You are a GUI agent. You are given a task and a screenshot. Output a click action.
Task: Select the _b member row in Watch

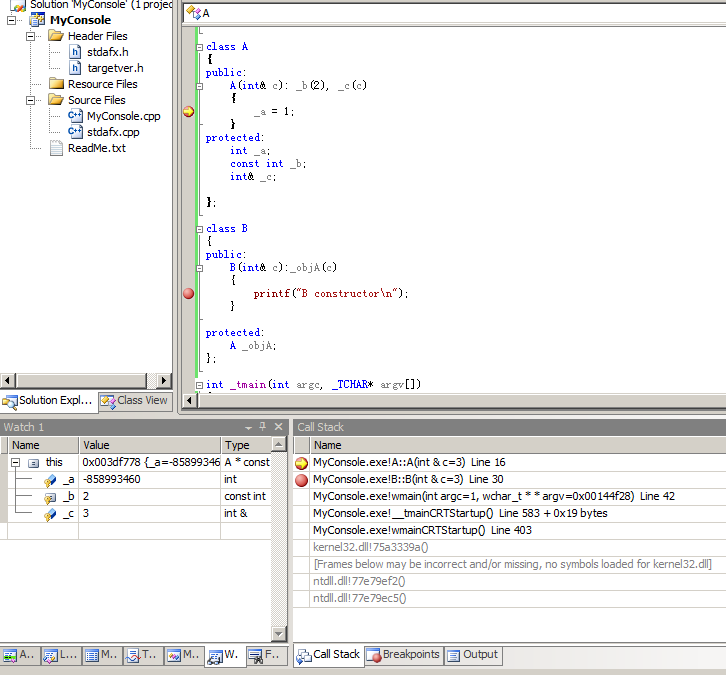tap(68, 497)
